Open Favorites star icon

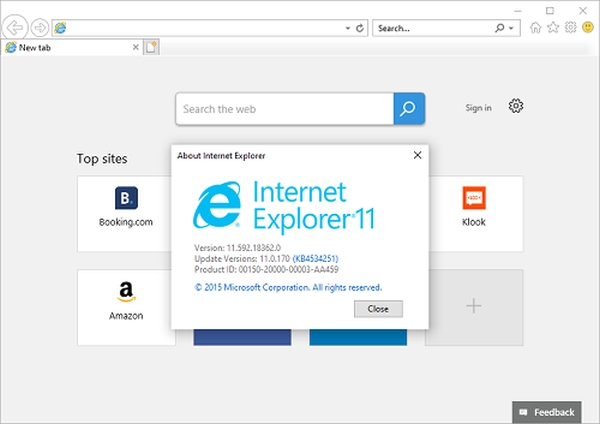tap(553, 28)
